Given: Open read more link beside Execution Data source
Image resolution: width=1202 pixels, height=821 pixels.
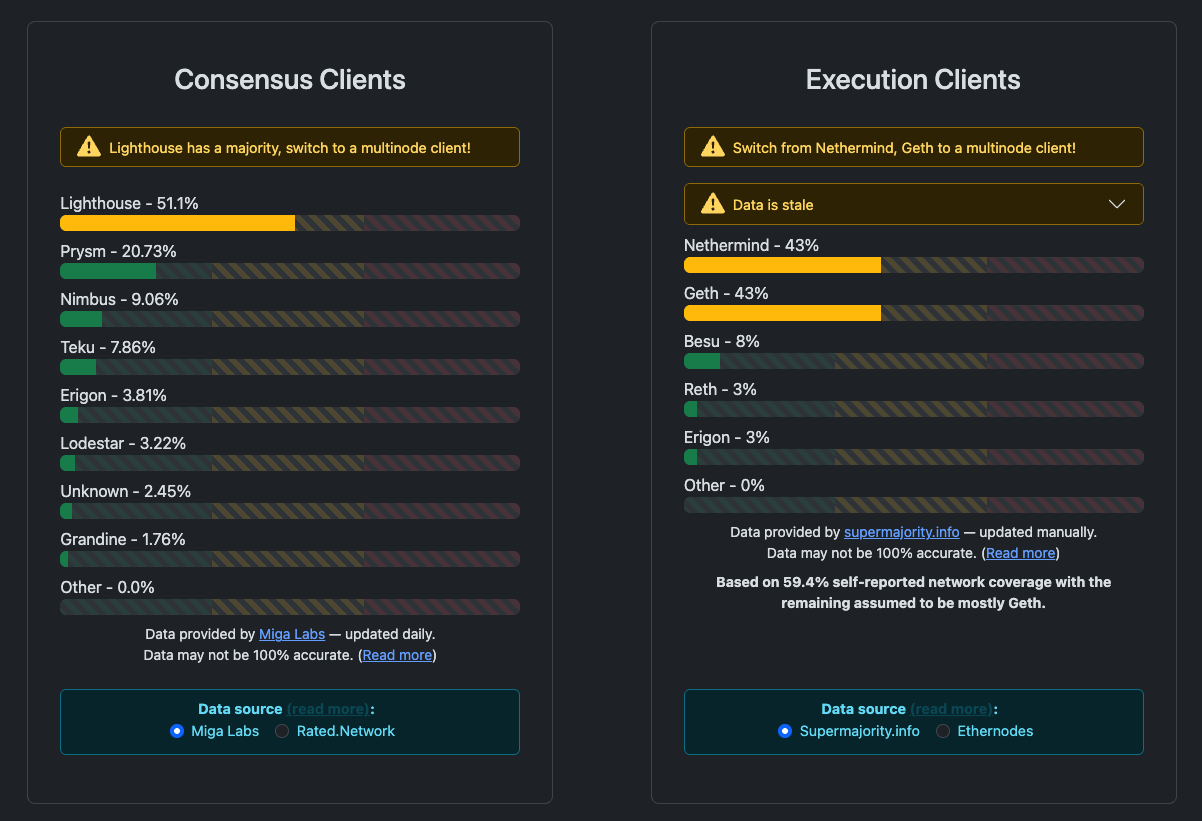Looking at the screenshot, I should (x=951, y=709).
